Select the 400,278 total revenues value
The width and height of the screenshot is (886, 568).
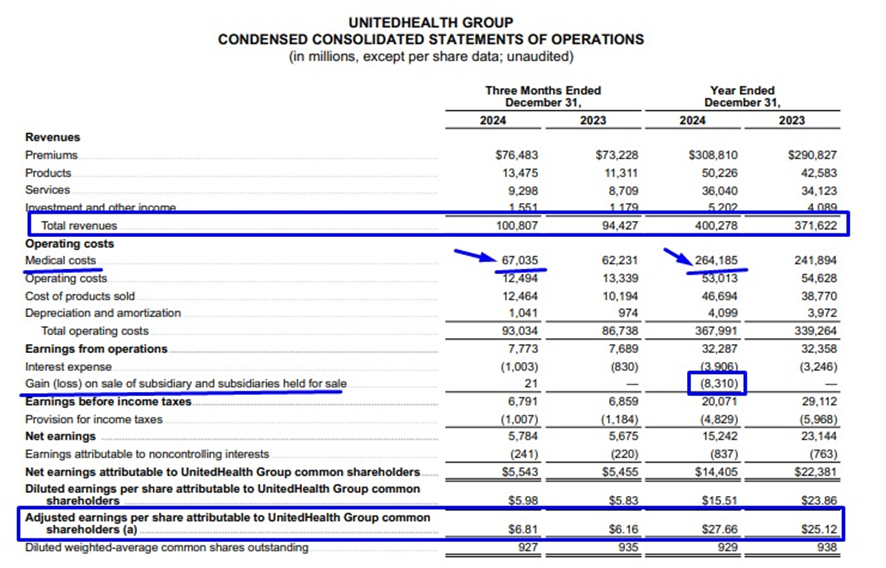(x=716, y=226)
